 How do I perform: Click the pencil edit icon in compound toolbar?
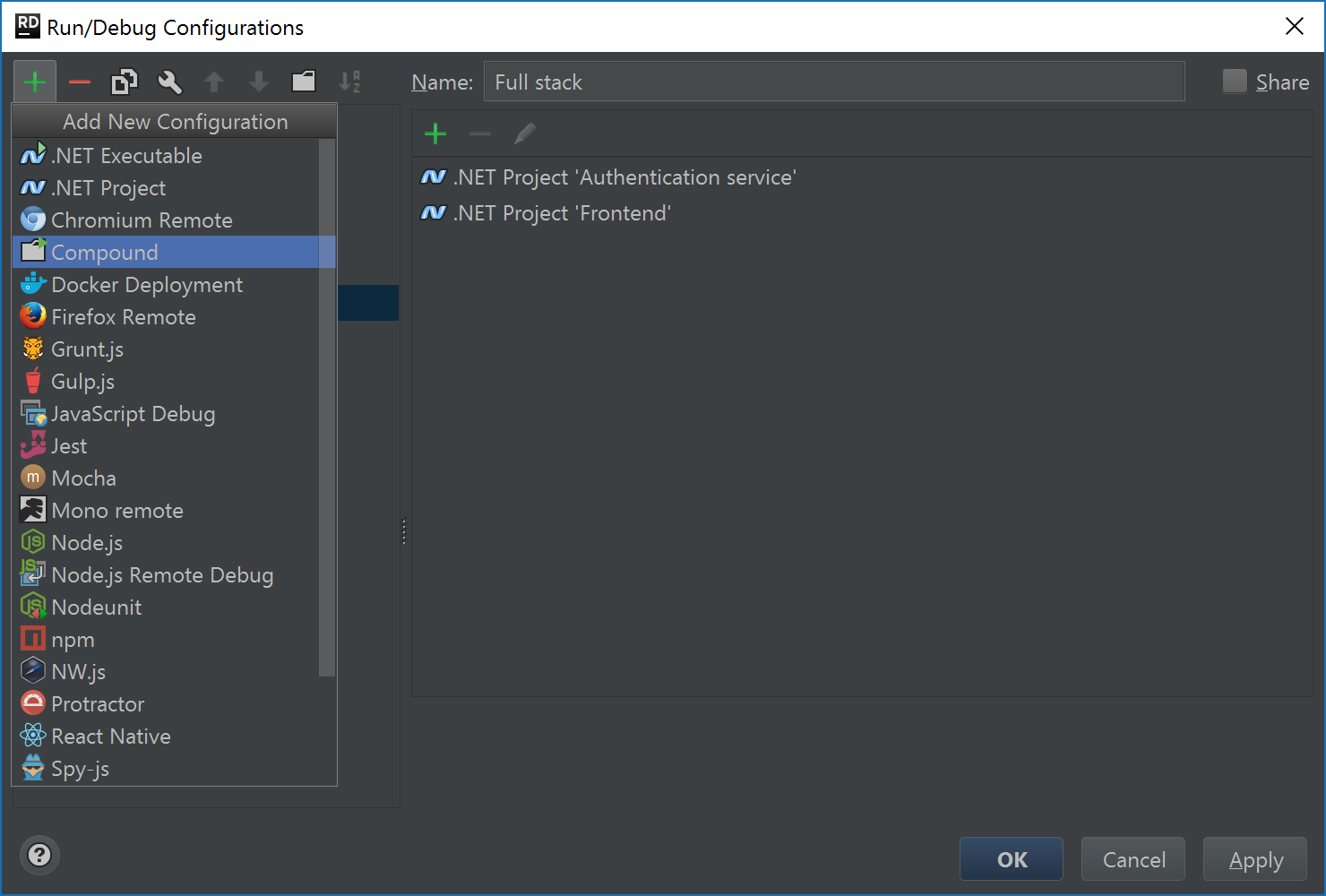[525, 134]
